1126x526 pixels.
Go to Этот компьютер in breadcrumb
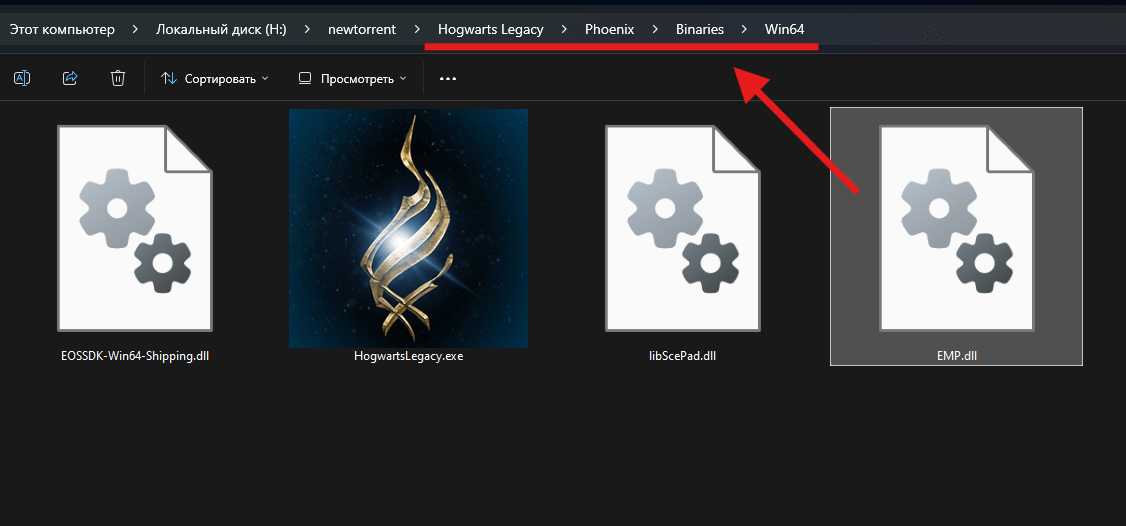tap(62, 29)
